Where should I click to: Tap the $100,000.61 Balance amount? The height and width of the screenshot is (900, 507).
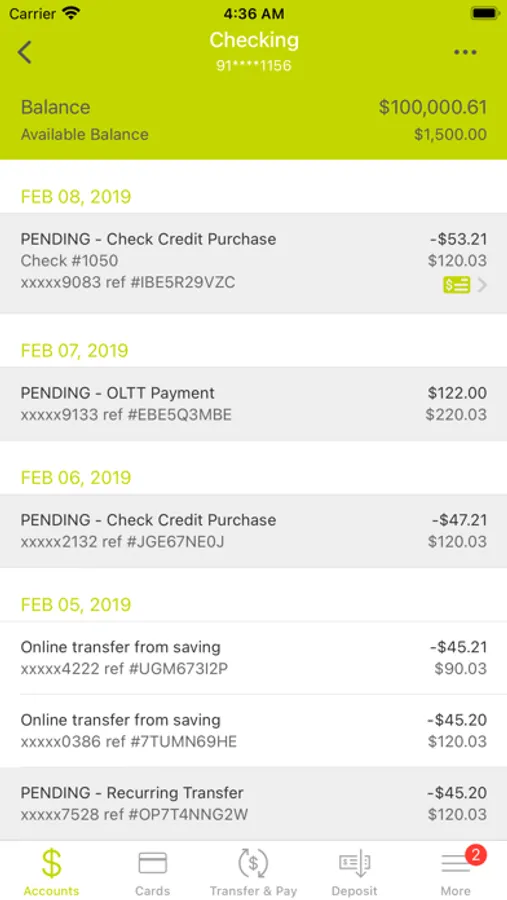[432, 107]
